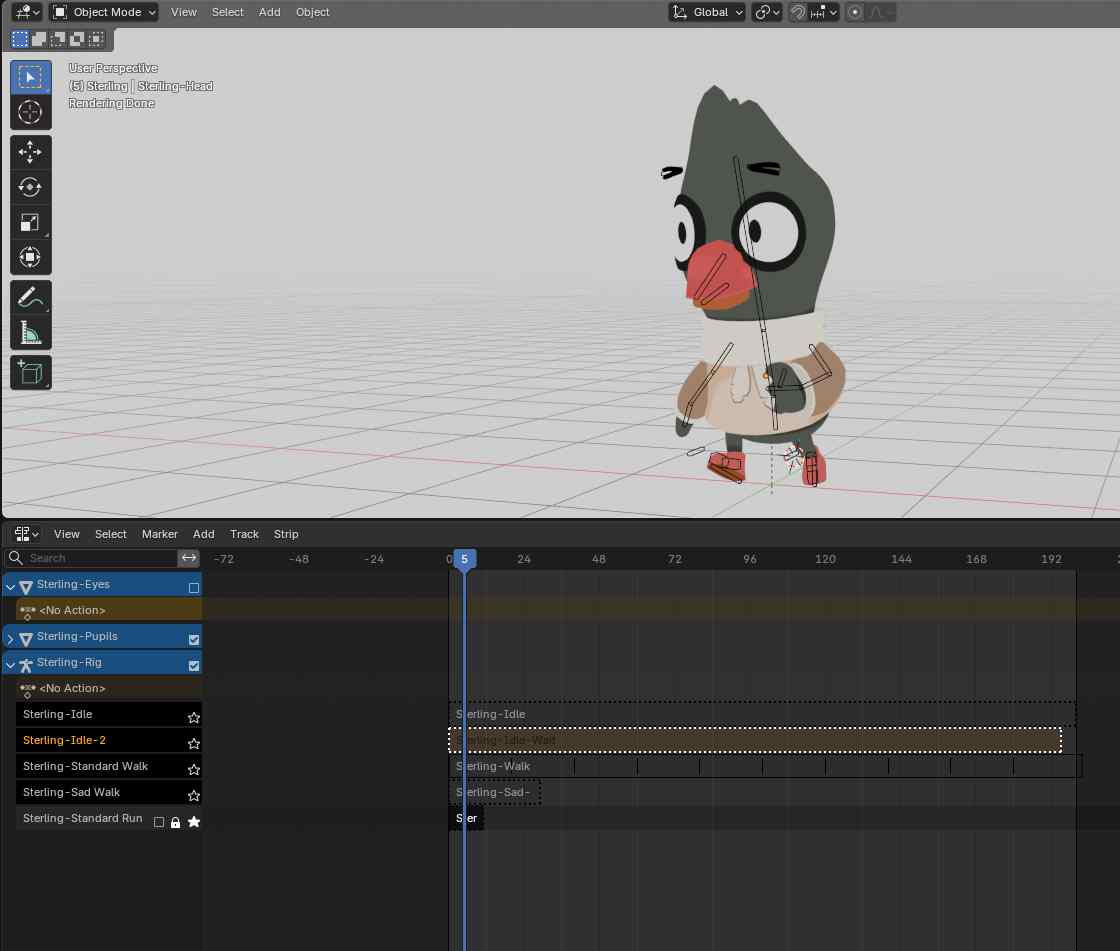Image resolution: width=1120 pixels, height=951 pixels.
Task: Pick the Transform tool
Action: (30, 257)
